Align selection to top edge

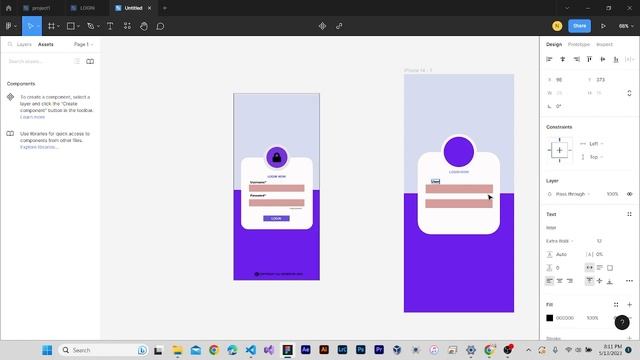pos(589,59)
